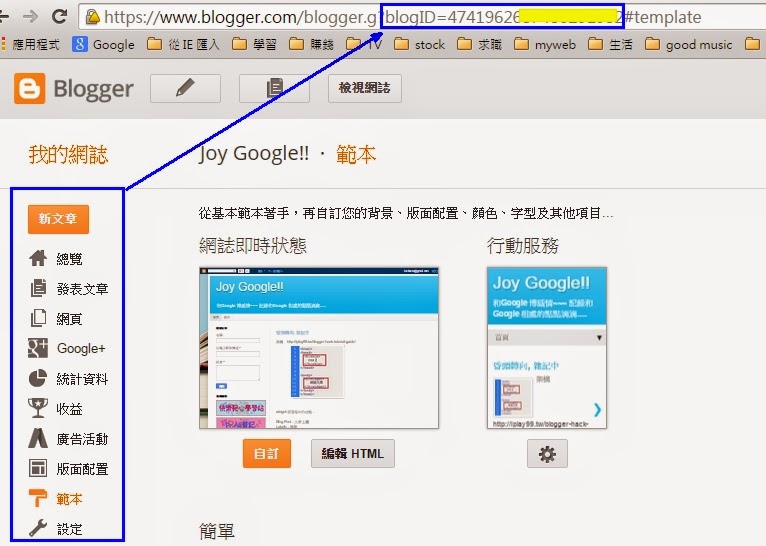Open 發表文章 in the sidebar

click(x=68, y=289)
